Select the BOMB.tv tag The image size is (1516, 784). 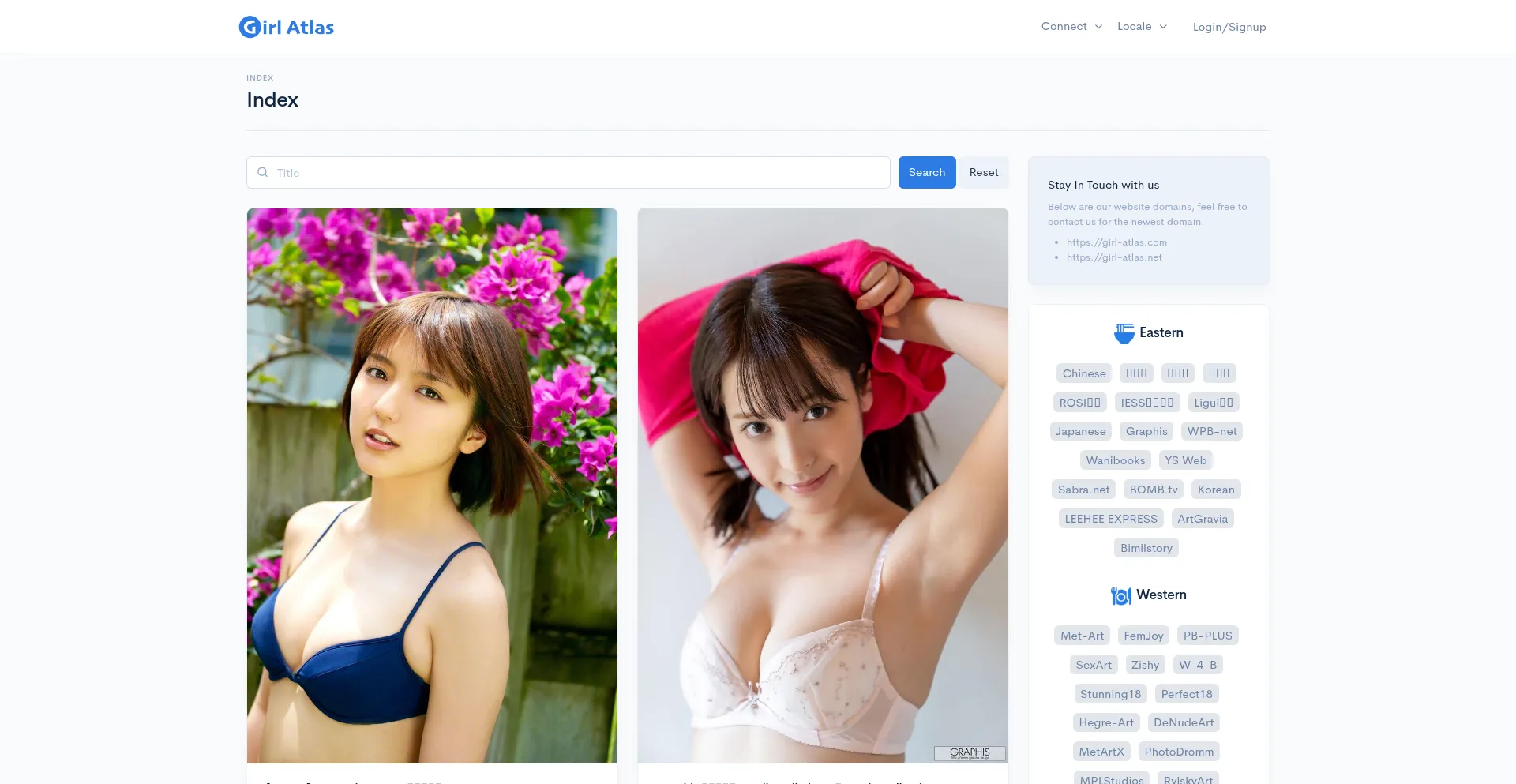[1154, 490]
